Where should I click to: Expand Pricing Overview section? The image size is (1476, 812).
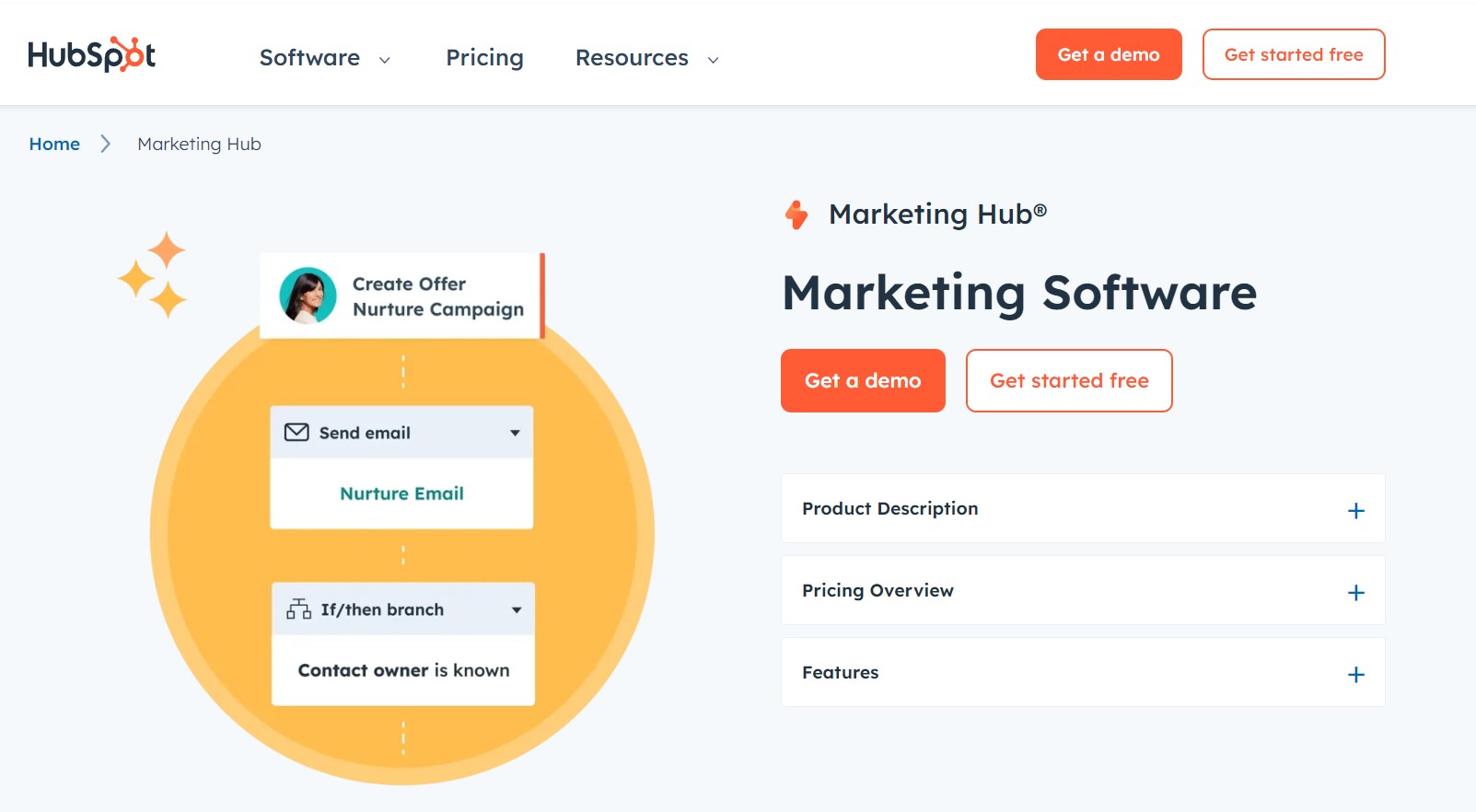click(1083, 590)
